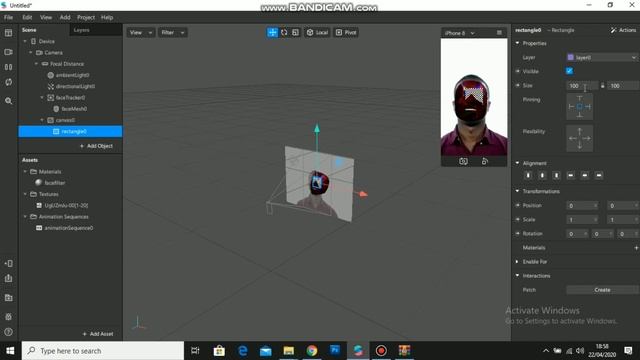The image size is (640, 360).
Task: Select the Rotate manipulator tool
Action: [x=284, y=32]
